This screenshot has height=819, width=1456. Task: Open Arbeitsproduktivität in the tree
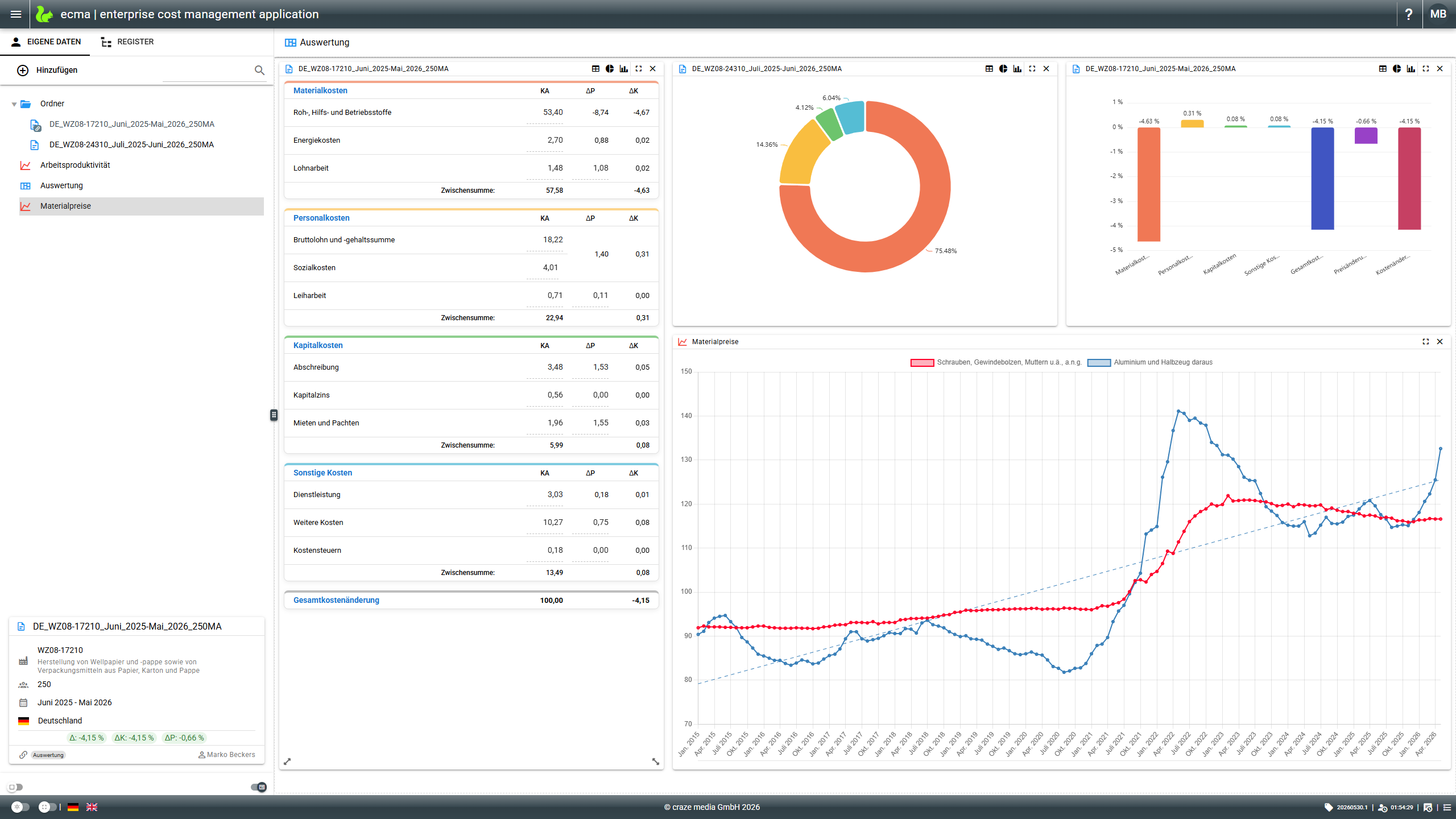pyautogui.click(x=75, y=165)
